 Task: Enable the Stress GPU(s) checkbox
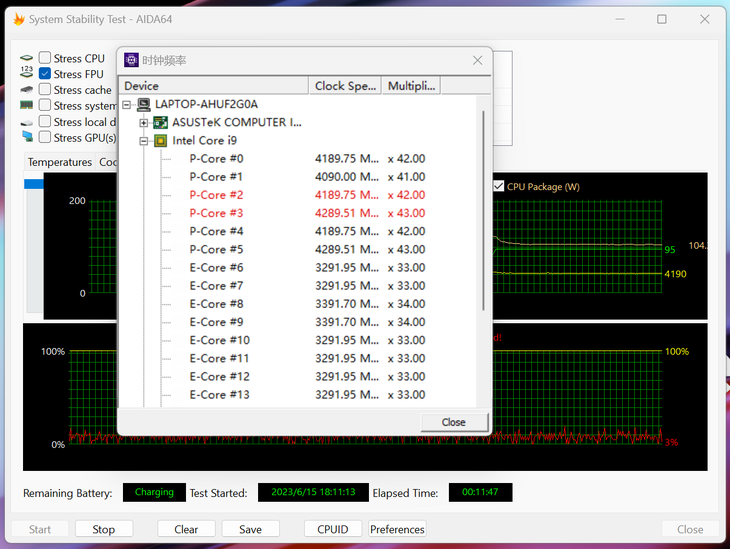(45, 137)
